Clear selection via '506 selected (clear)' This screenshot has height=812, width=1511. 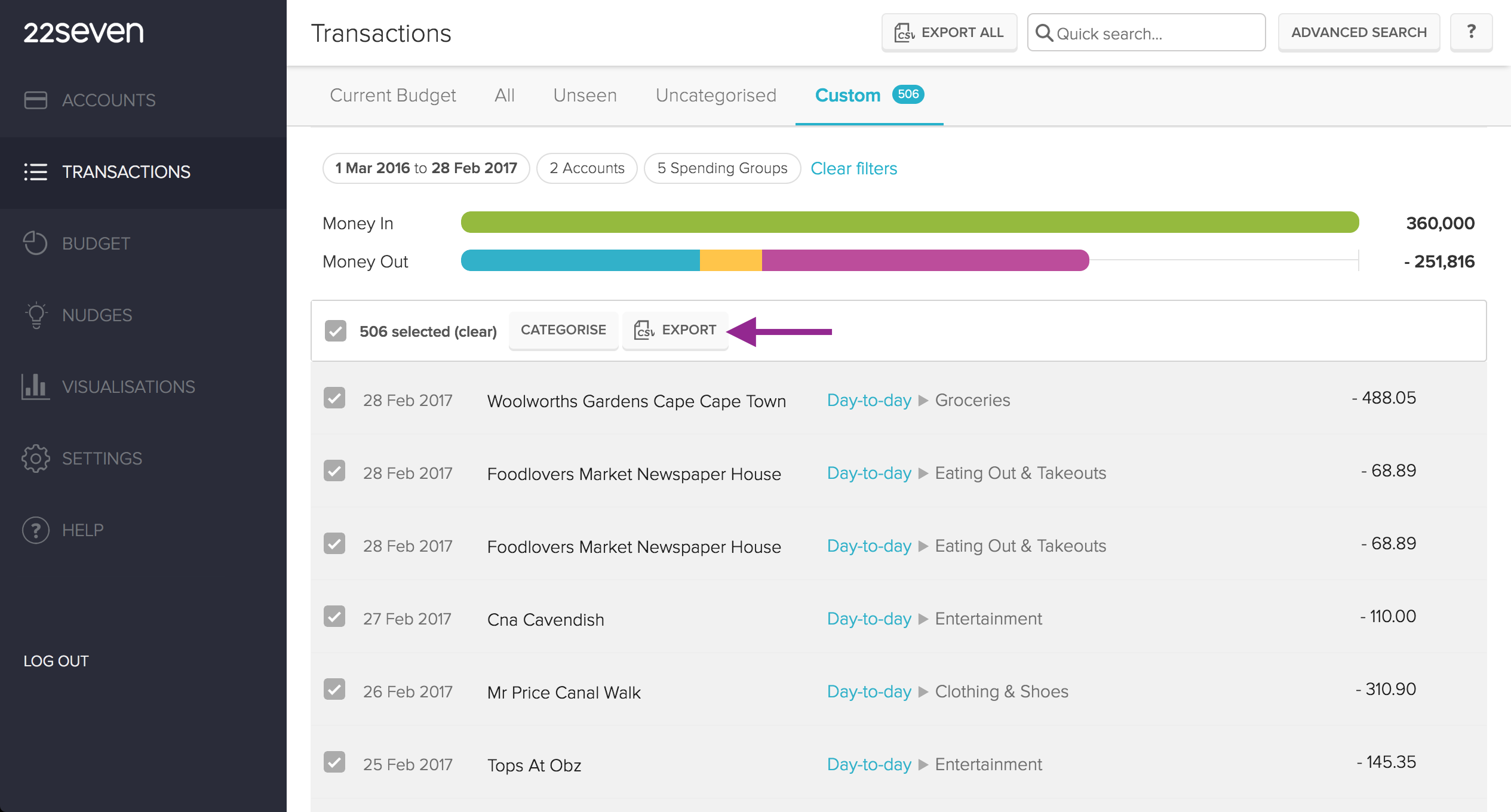(x=428, y=331)
